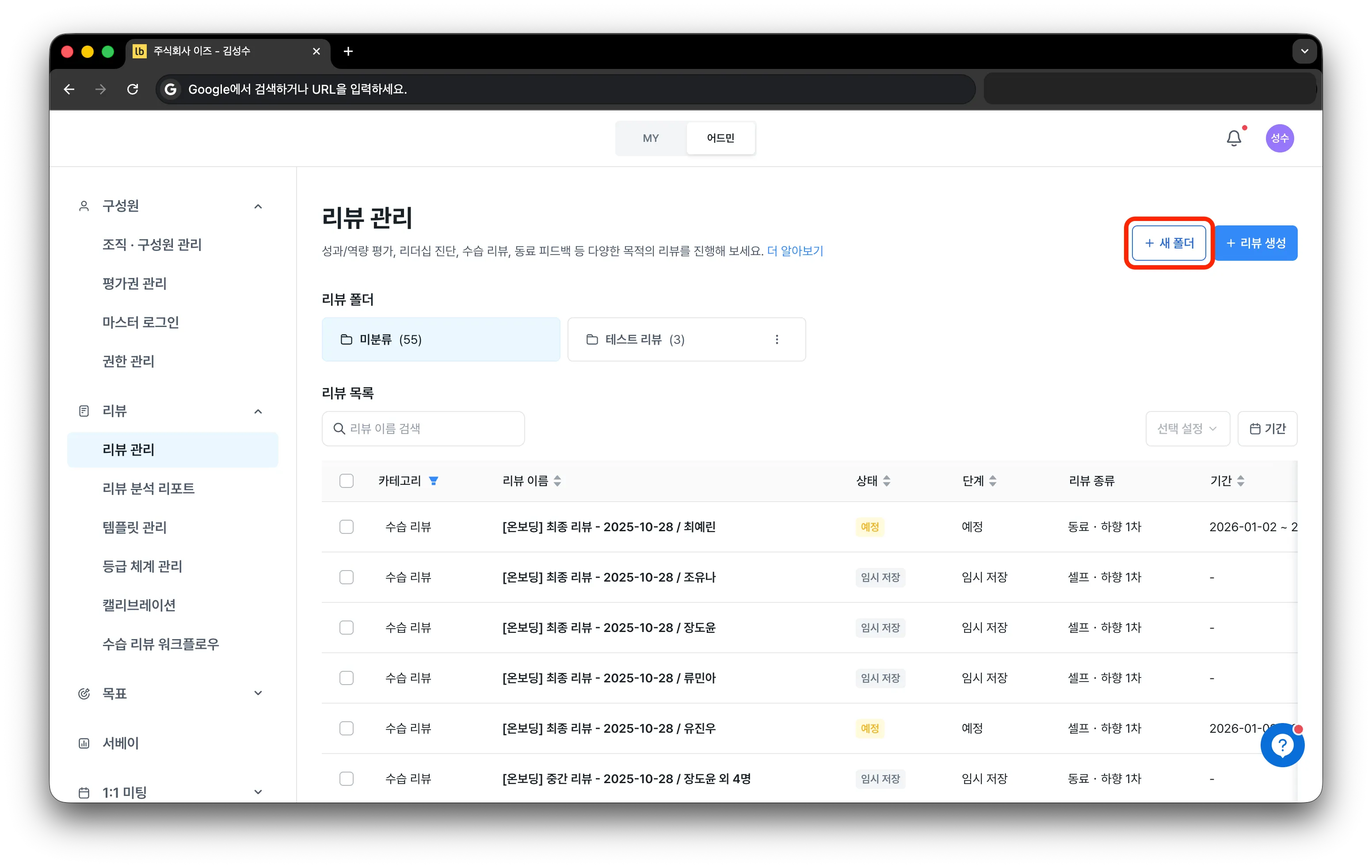This screenshot has width=1372, height=868.
Task: Open 조직 · 구성원 관리 menu
Action: point(152,244)
